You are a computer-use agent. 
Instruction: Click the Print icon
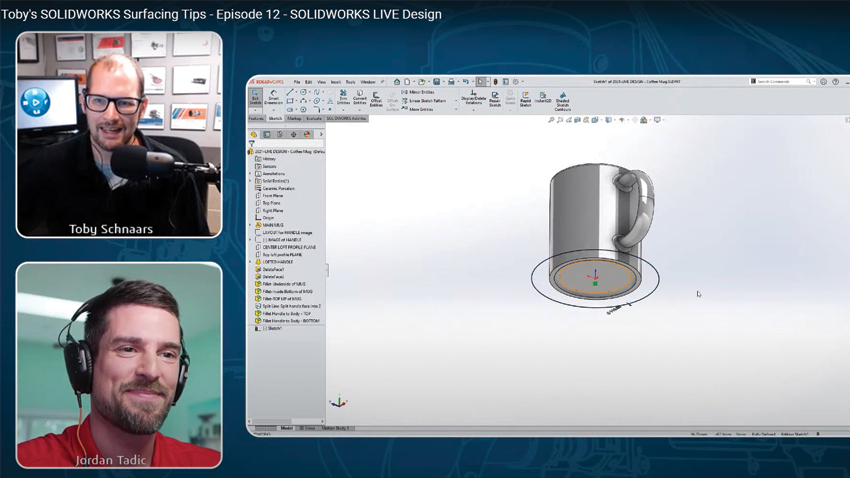tap(451, 82)
